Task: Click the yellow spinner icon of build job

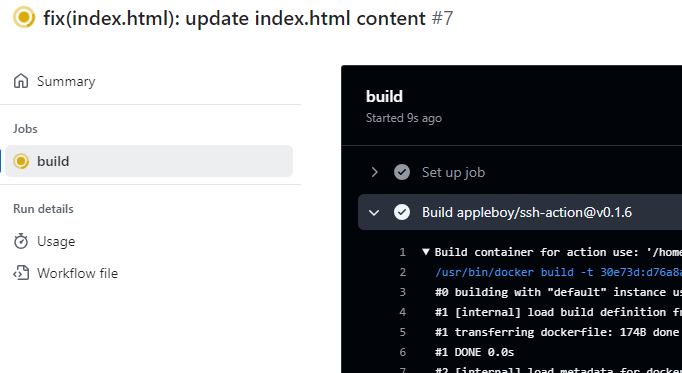Action: [x=21, y=161]
